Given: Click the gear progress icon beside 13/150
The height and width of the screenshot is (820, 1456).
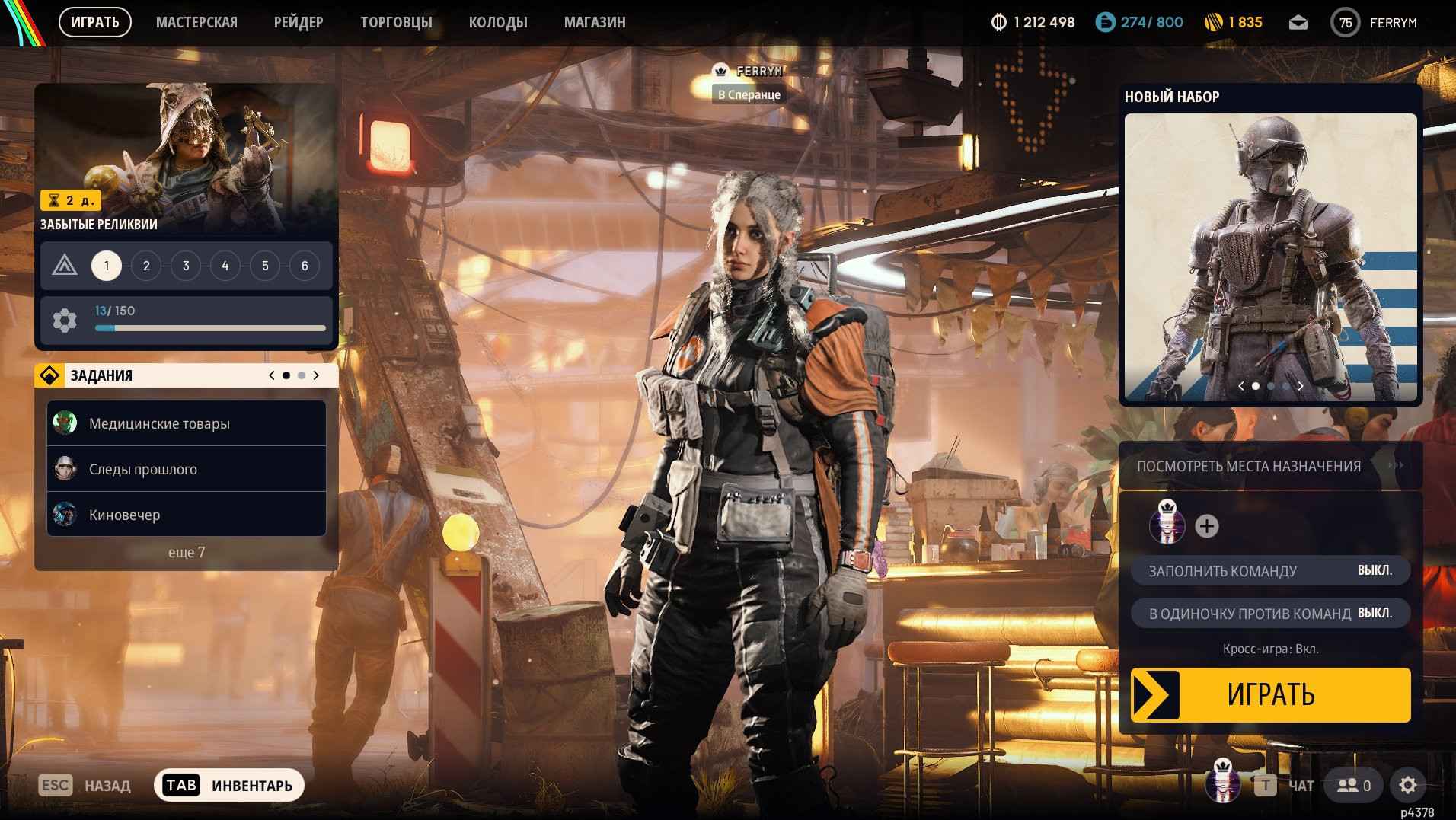Looking at the screenshot, I should pyautogui.click(x=65, y=321).
